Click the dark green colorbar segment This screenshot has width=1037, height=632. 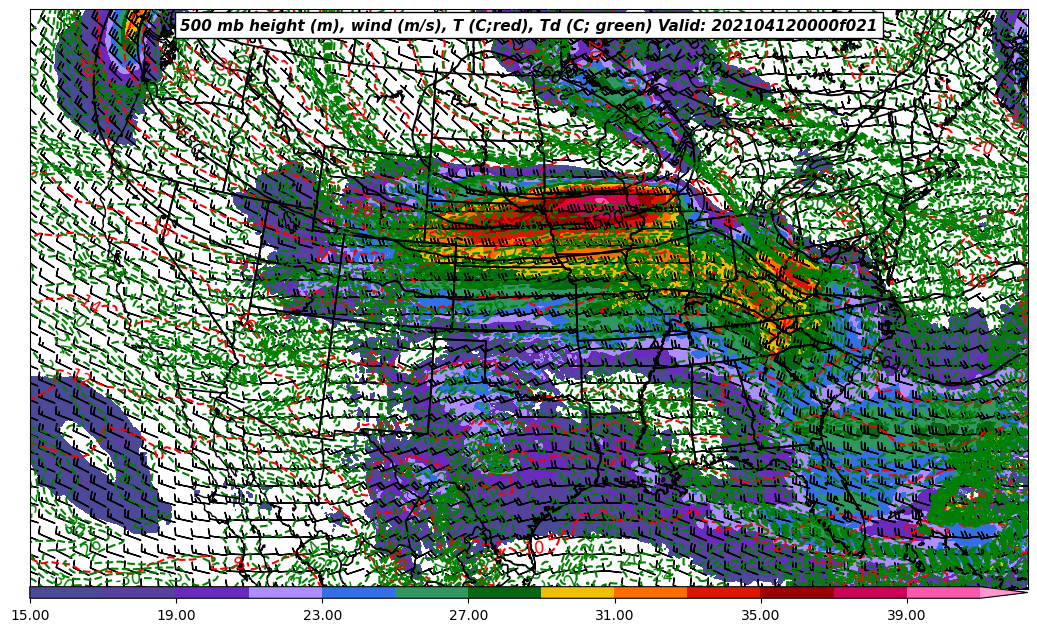tap(504, 592)
